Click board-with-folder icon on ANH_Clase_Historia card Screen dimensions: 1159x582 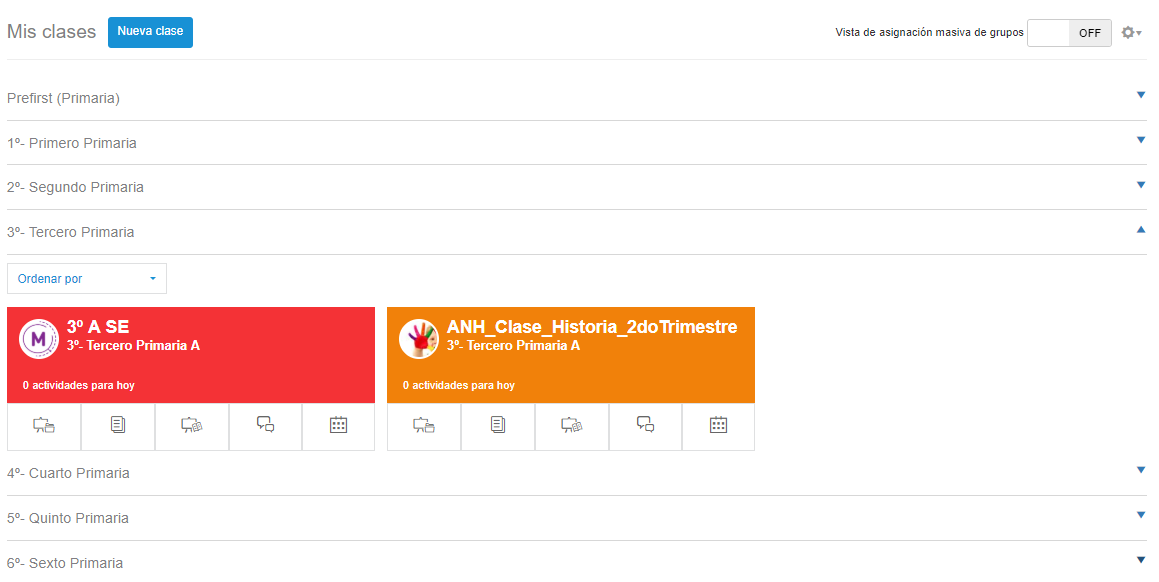[x=424, y=426]
